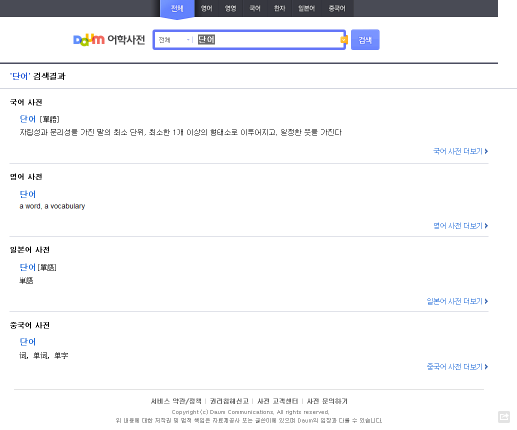
Task: Click the 검색 search button
Action: pos(365,40)
